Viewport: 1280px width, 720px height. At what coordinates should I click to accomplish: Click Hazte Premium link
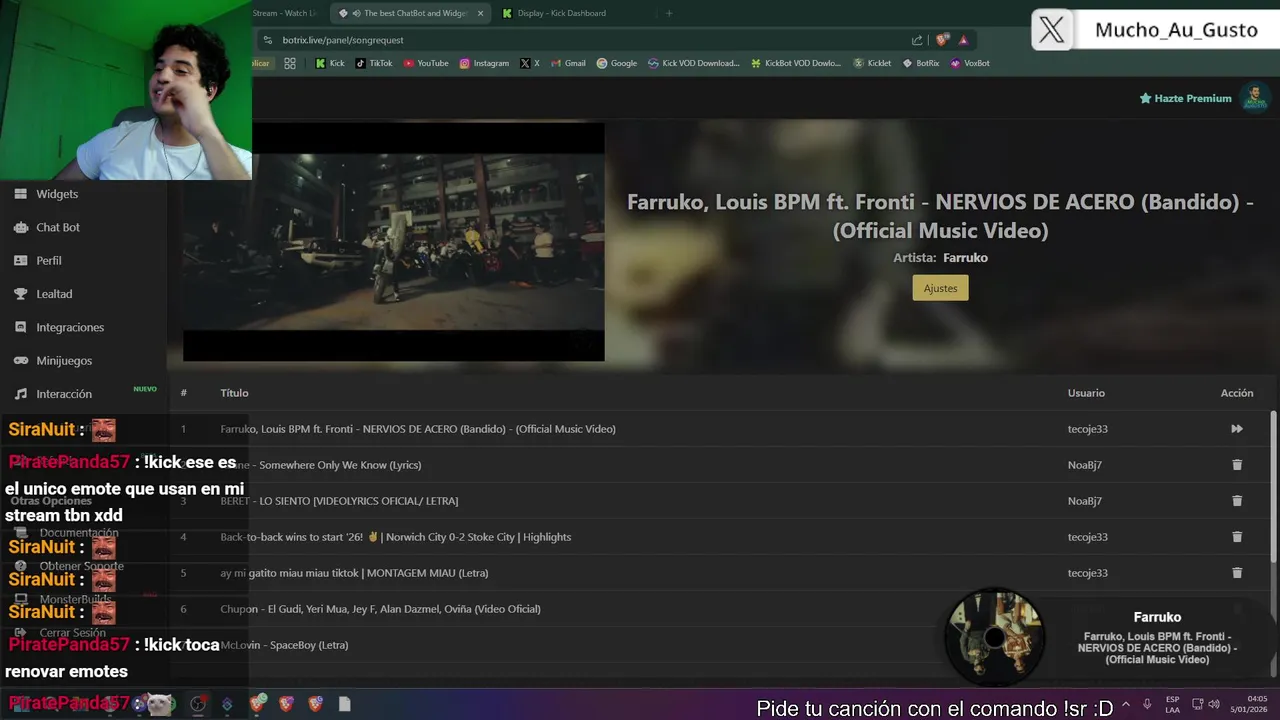coord(1185,98)
